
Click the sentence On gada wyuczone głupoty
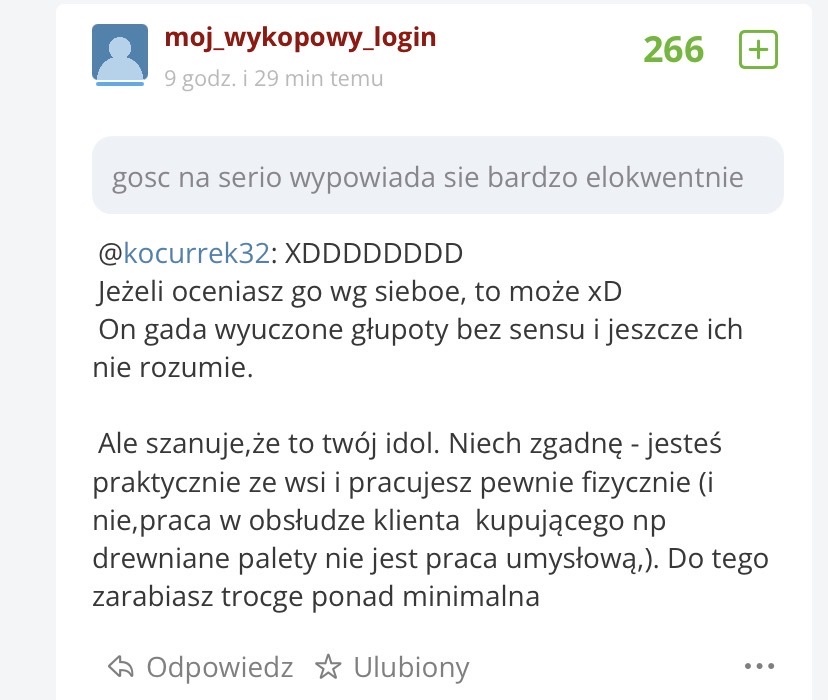(x=418, y=348)
